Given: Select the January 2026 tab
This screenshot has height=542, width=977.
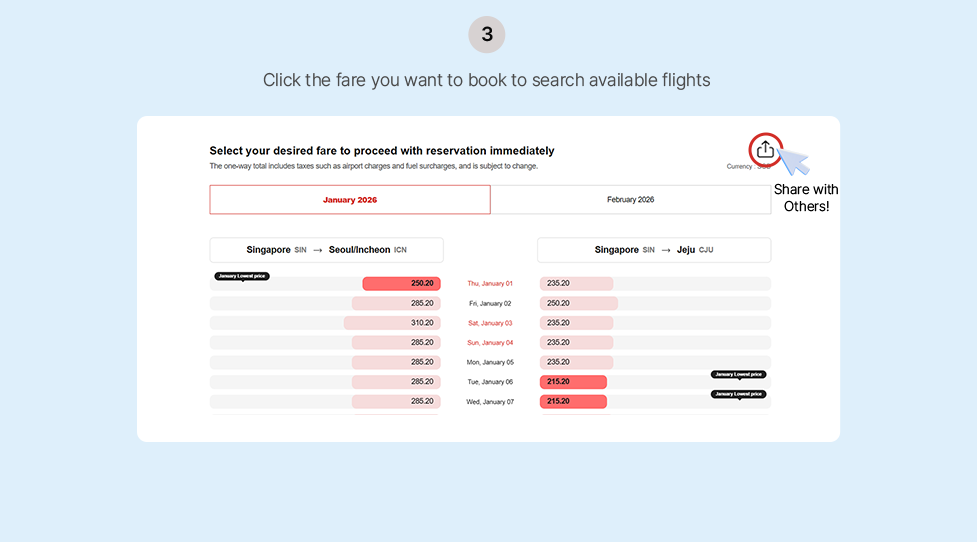Looking at the screenshot, I should [x=350, y=200].
